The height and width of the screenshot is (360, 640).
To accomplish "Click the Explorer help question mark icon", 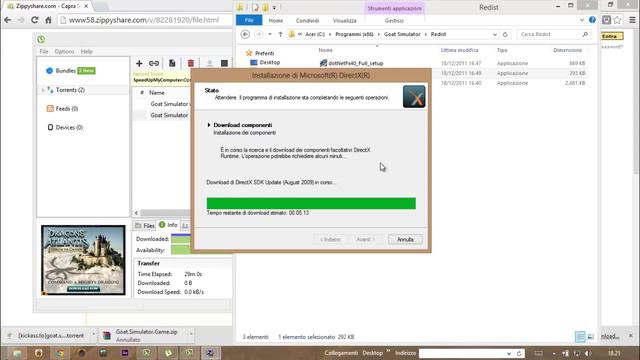I will point(592,20).
